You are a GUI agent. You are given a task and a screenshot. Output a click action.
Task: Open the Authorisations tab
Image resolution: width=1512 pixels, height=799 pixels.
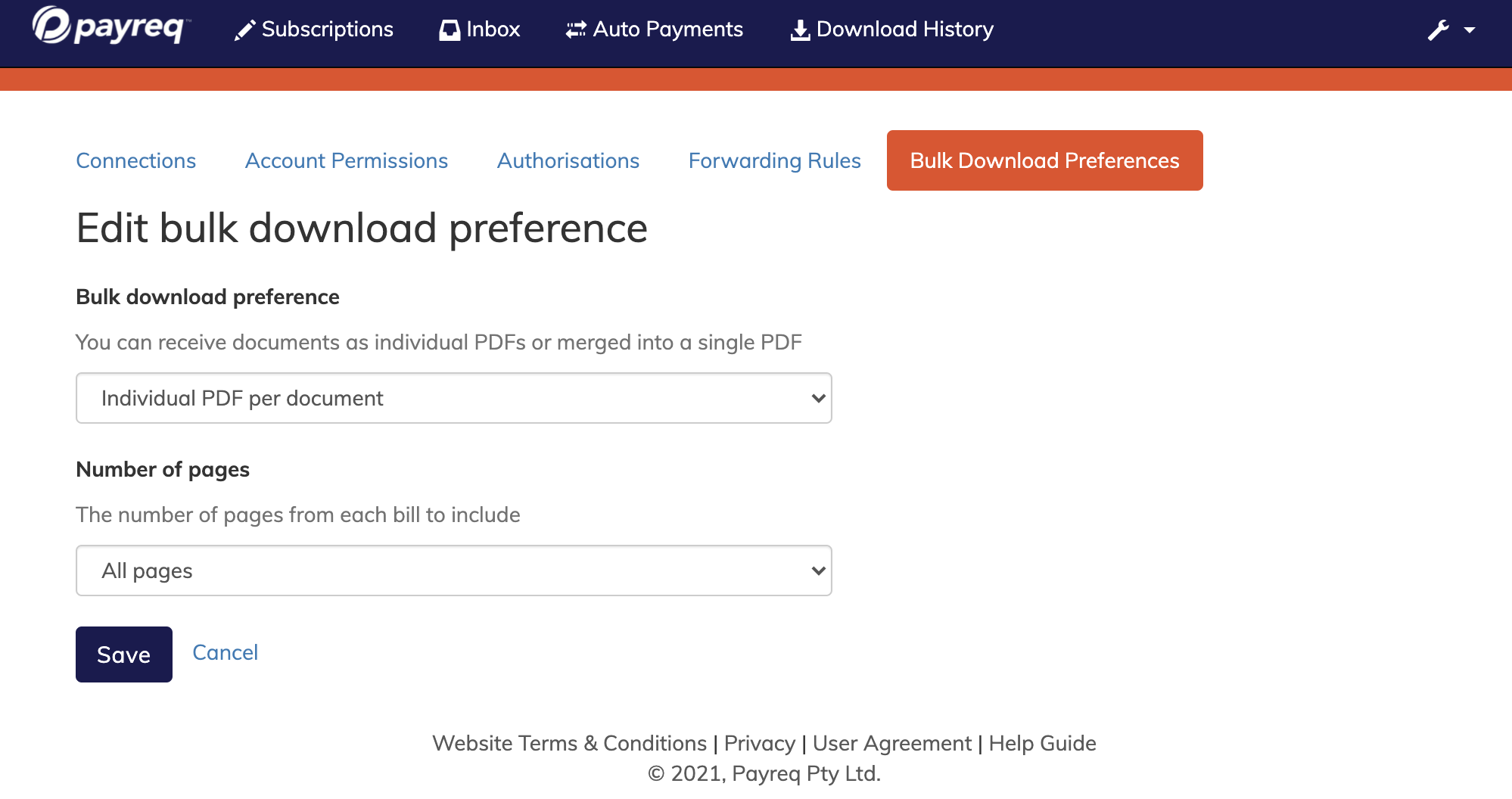(x=568, y=160)
